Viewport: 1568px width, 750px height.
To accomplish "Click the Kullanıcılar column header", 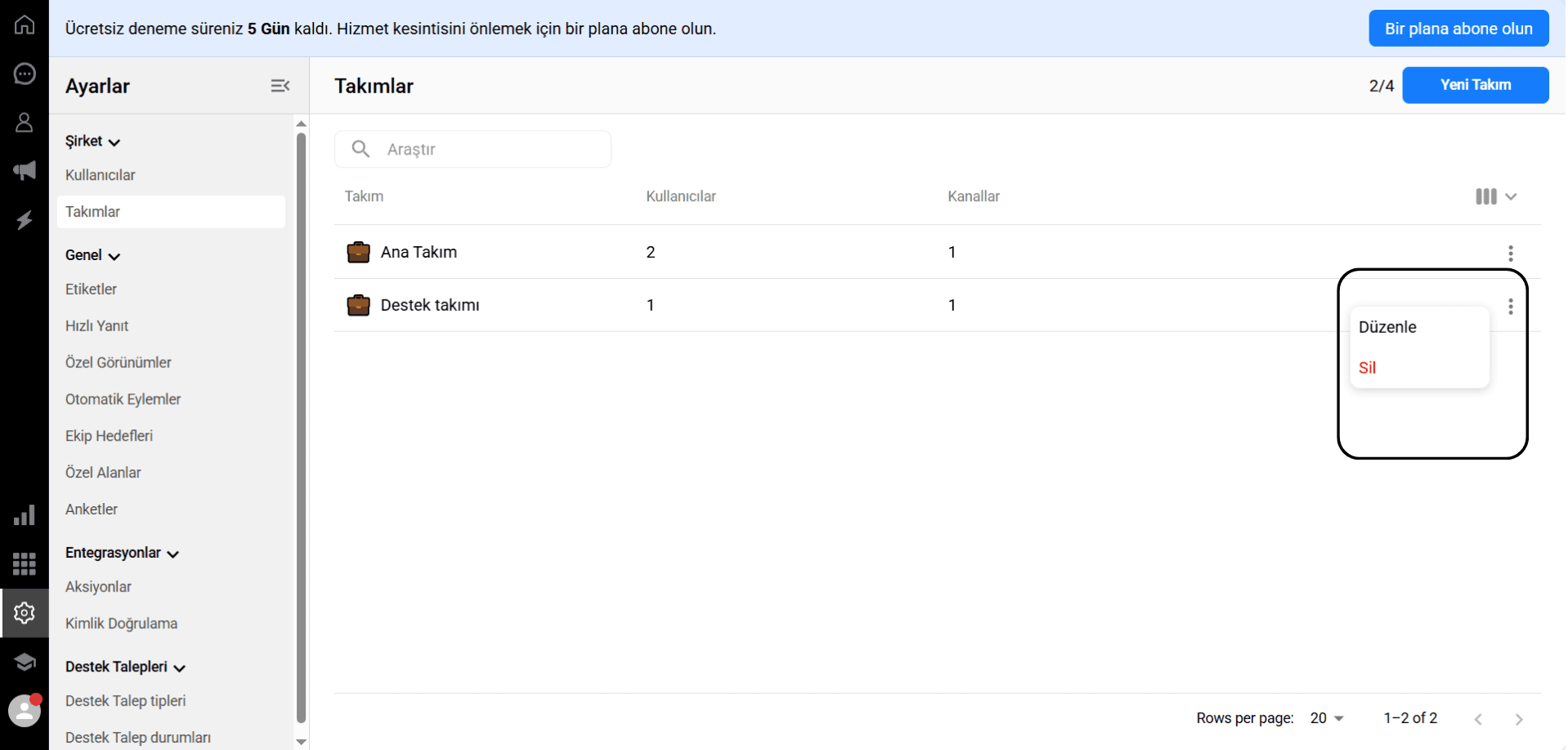I will coord(681,196).
